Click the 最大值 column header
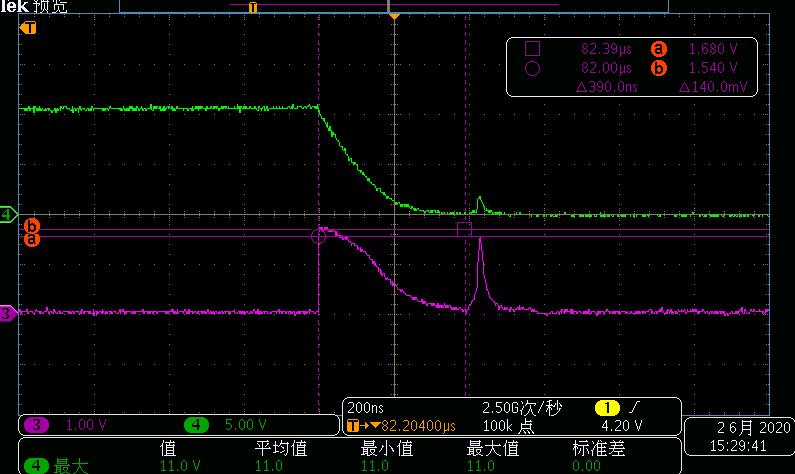 (493, 449)
